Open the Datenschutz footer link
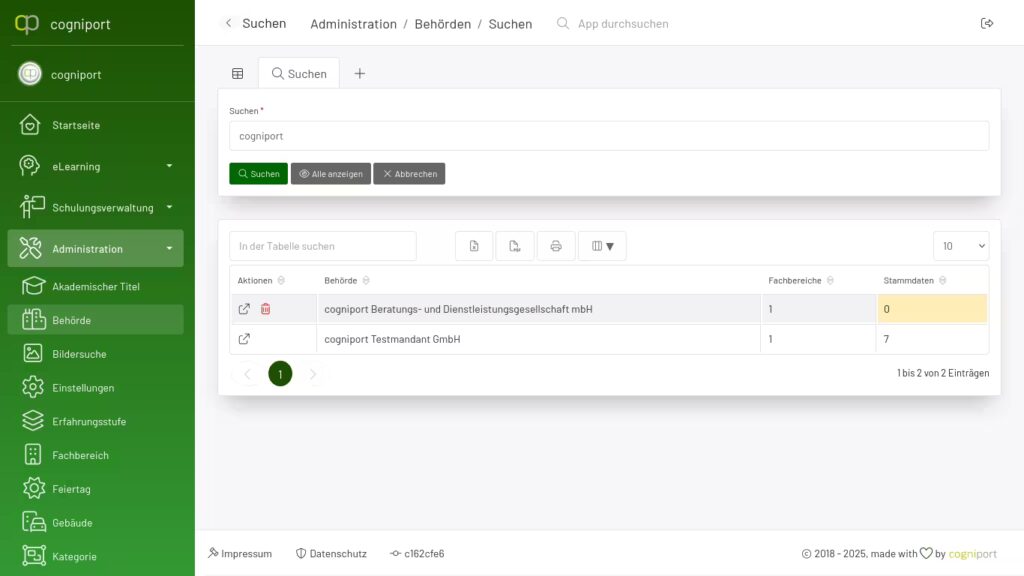1024x576 pixels. 332,553
